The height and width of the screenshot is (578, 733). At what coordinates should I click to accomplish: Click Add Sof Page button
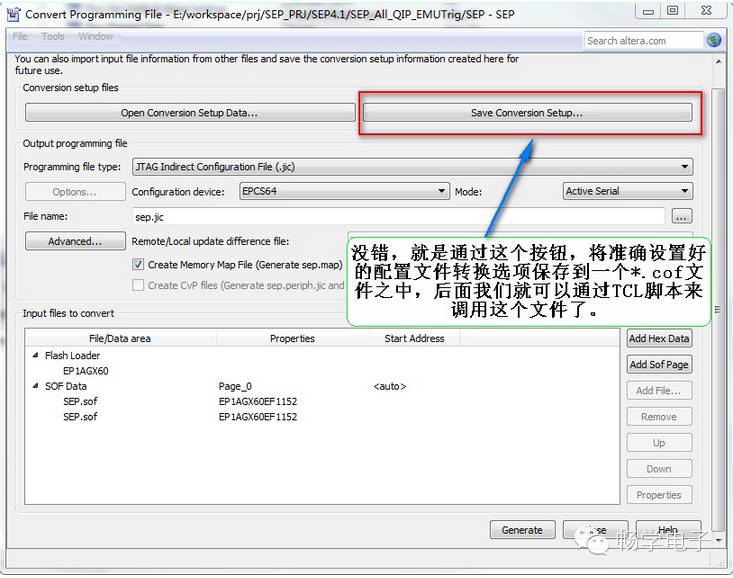coord(659,364)
